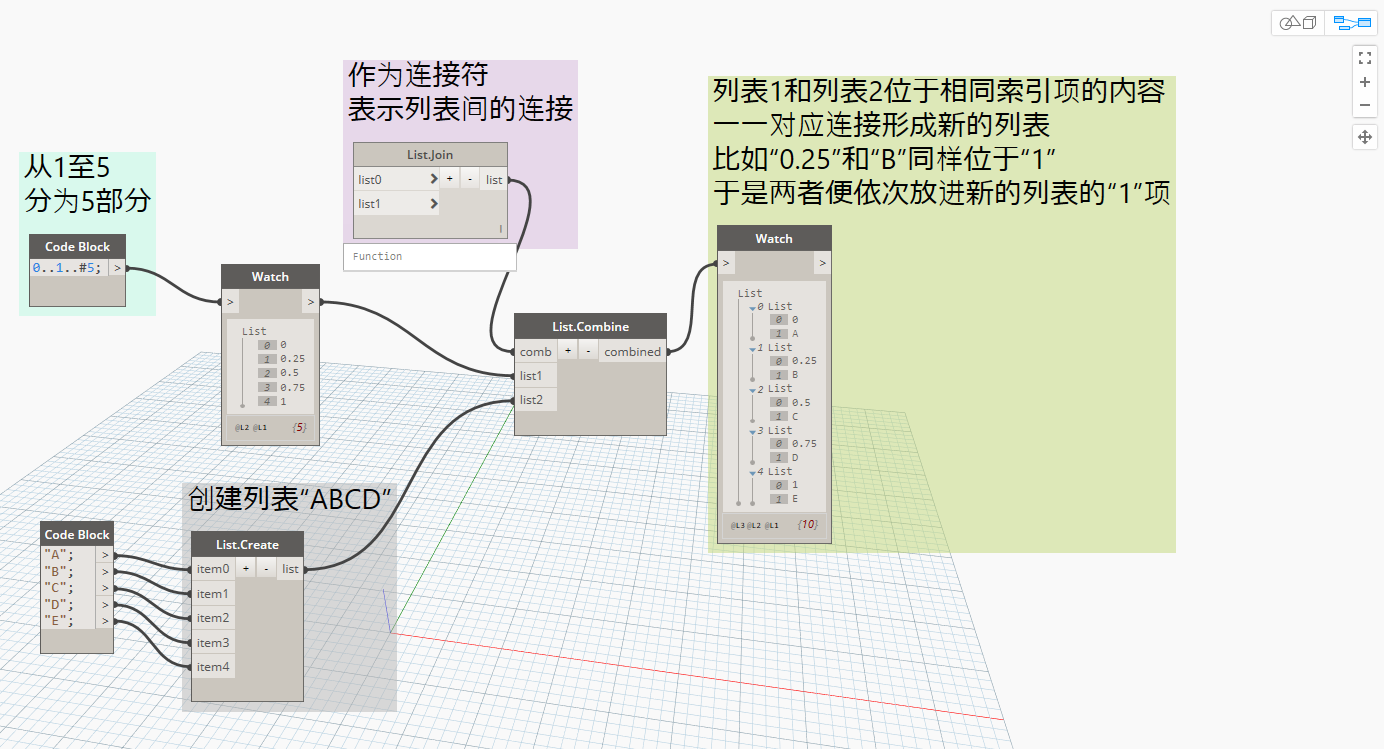
Task: Click the "A" output port of the Code Block
Action: click(106, 555)
